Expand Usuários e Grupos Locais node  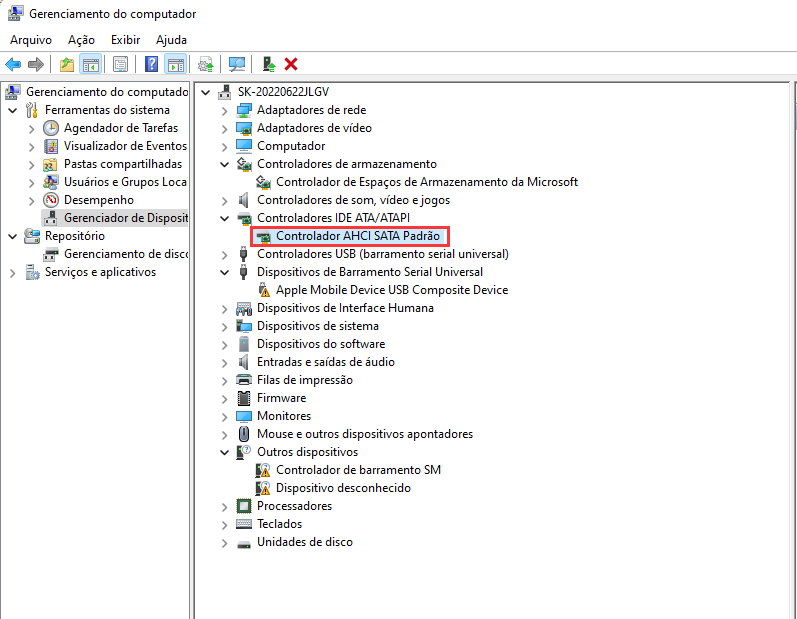(x=32, y=182)
